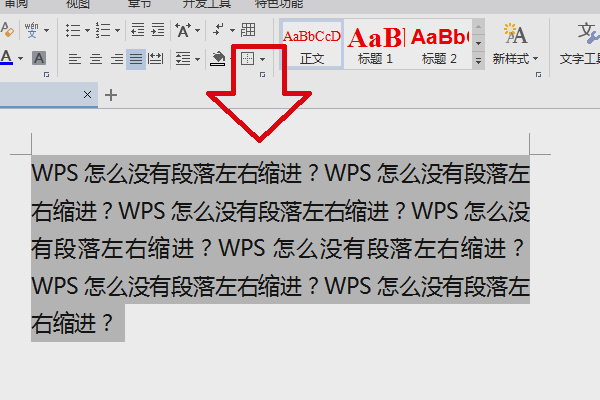
Task: Apply numbered list formatting
Action: [x=103, y=30]
